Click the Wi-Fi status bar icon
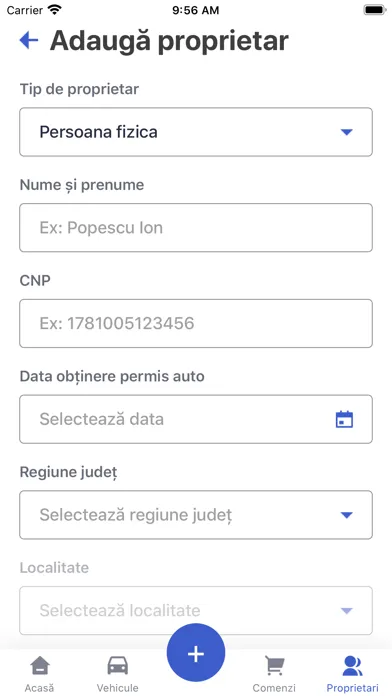 pos(55,10)
